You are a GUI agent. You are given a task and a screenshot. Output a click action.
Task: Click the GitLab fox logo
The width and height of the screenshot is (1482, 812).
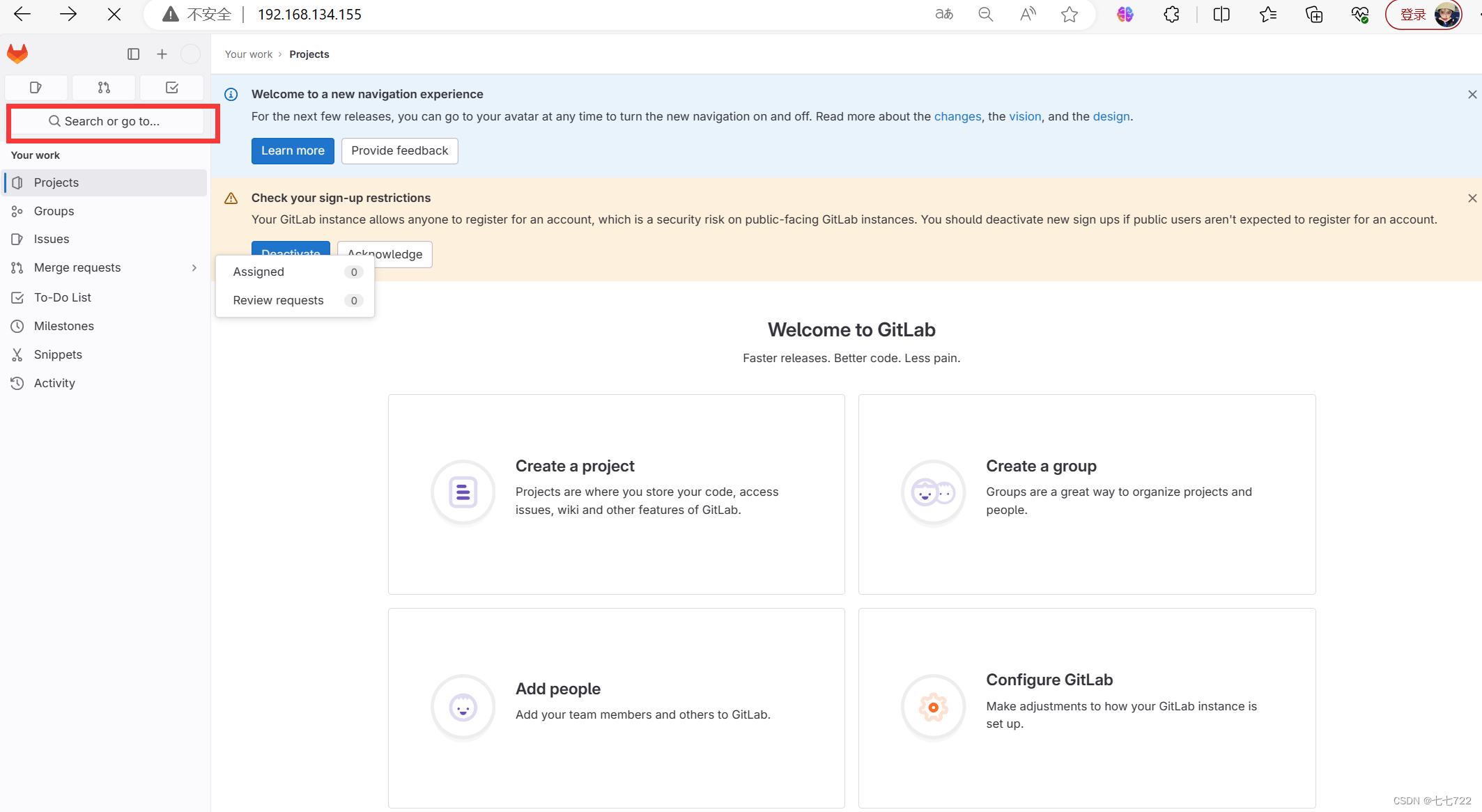tap(17, 54)
